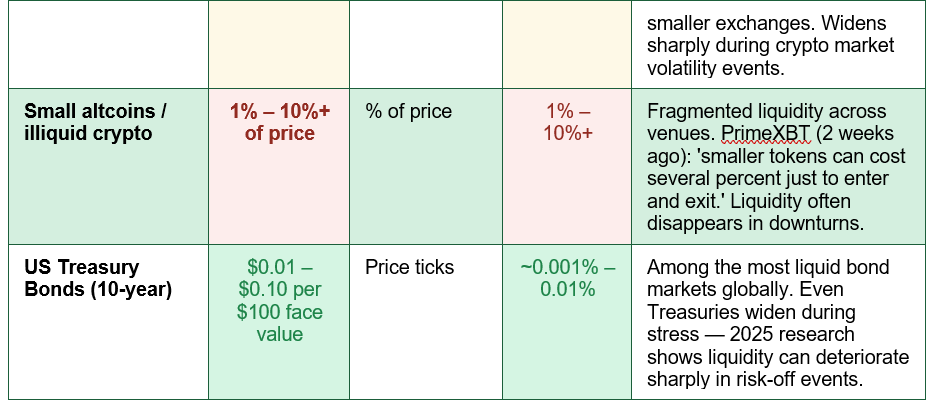
Task: Click the 'Fragmented liquidity across venues' text
Action: click(x=766, y=122)
